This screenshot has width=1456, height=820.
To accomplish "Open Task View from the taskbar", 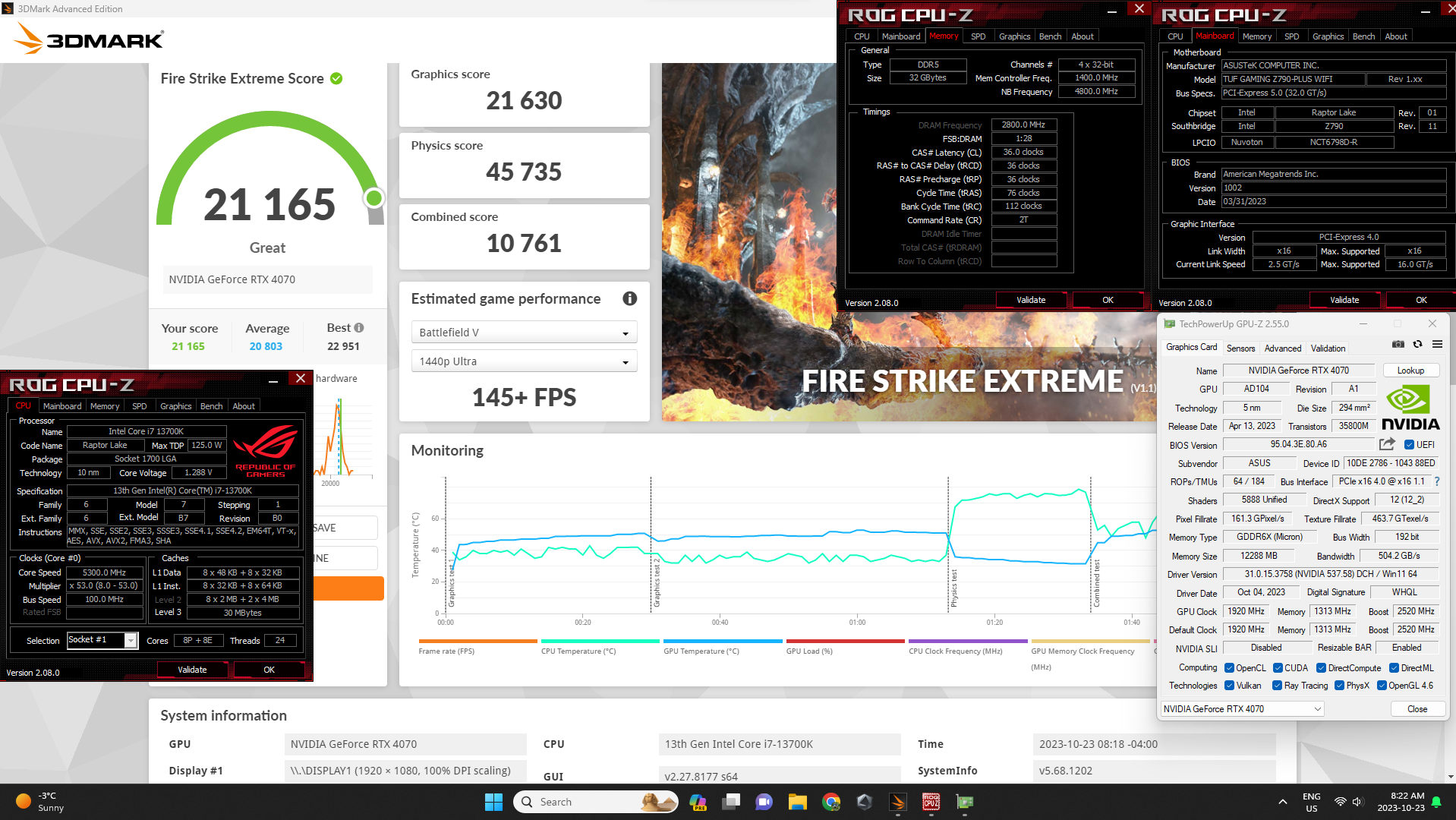I will click(x=731, y=802).
